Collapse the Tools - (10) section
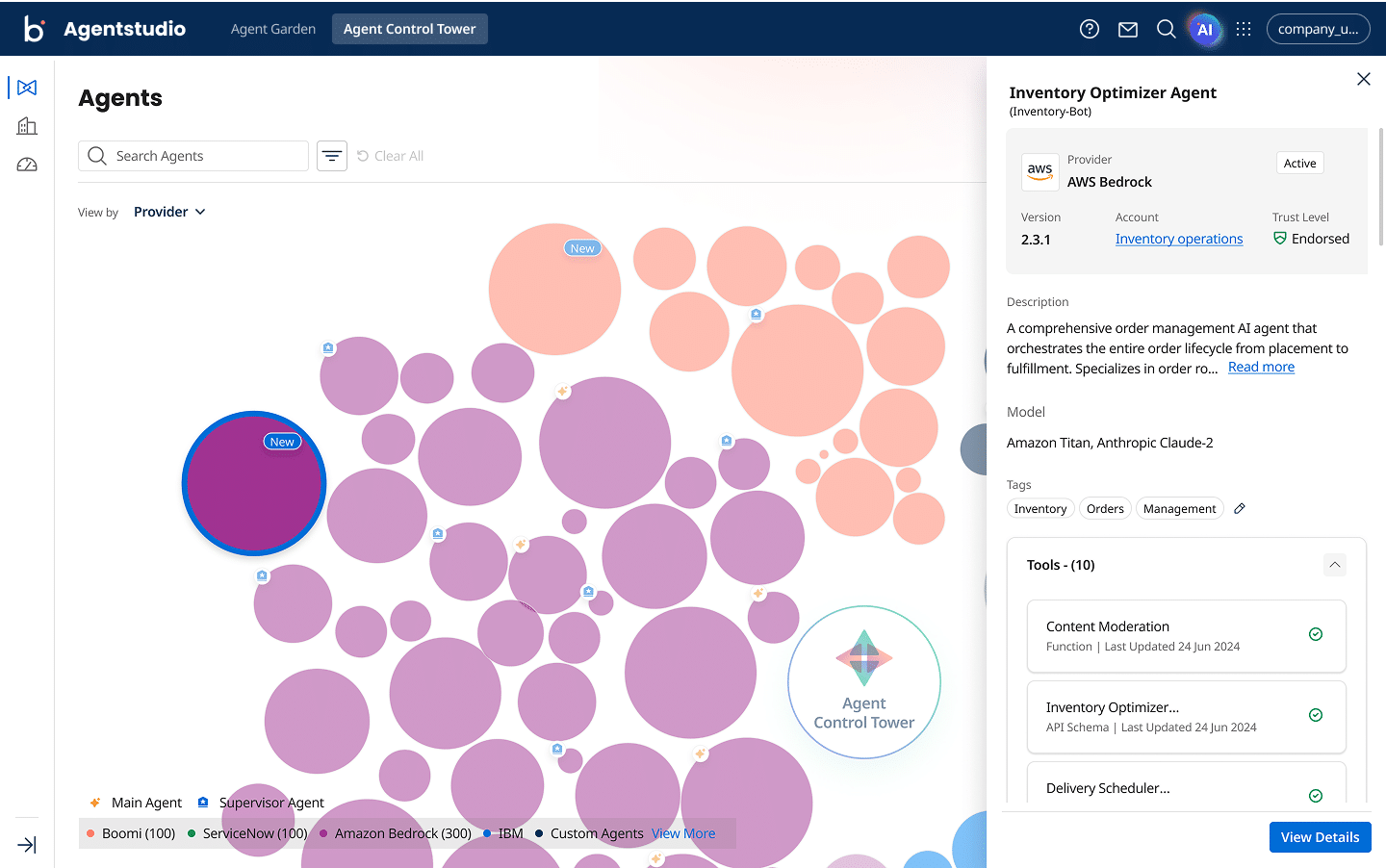 coord(1334,565)
